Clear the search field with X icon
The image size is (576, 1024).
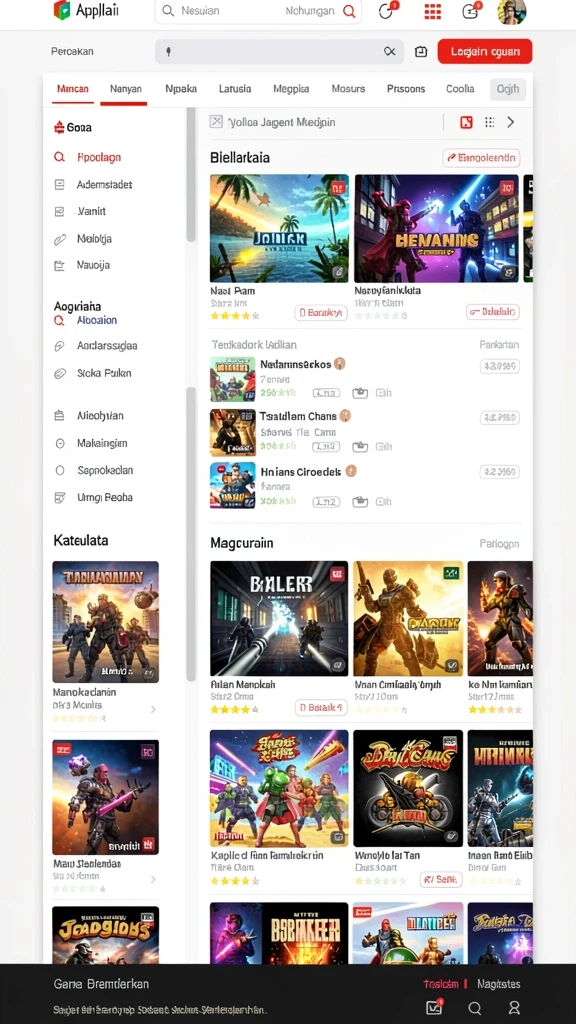[390, 52]
